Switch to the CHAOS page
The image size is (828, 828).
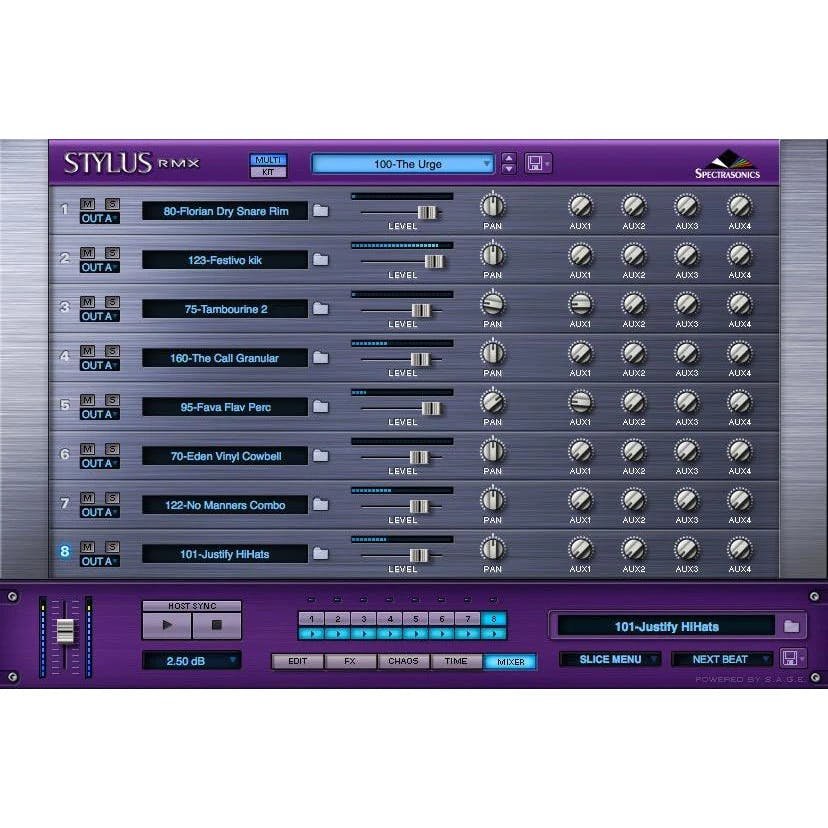click(403, 661)
